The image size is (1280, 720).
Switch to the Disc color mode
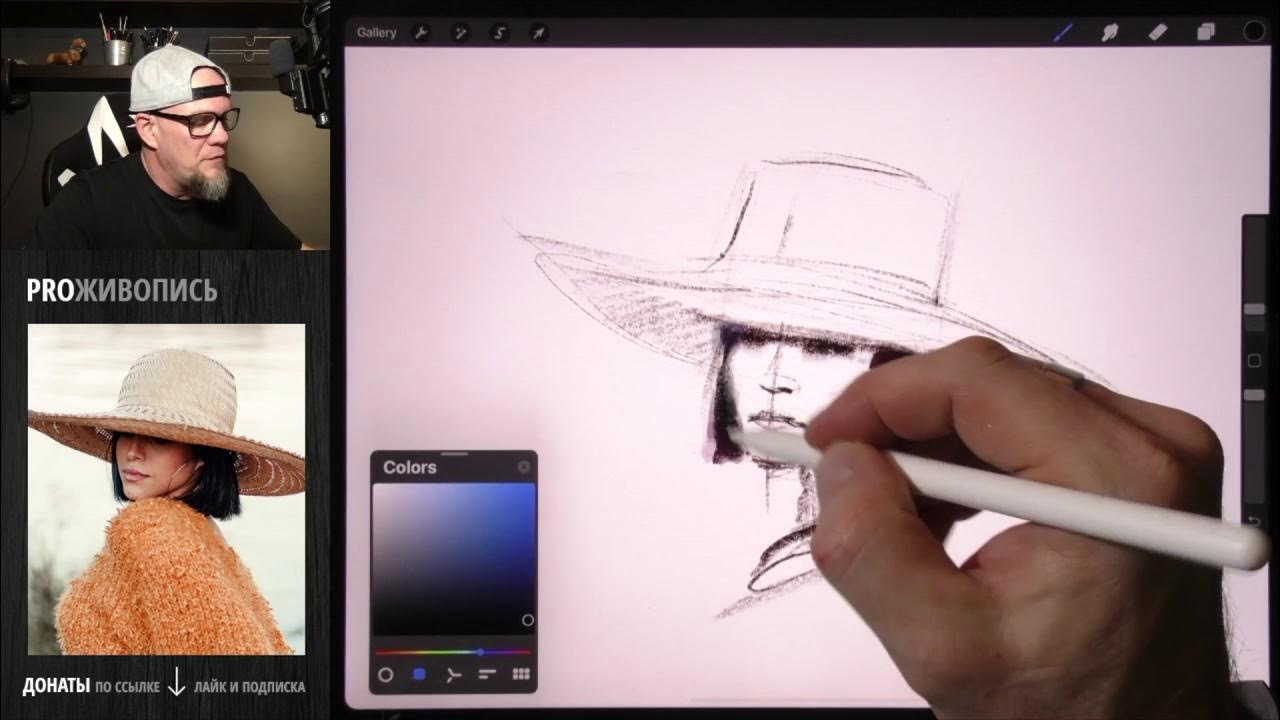point(385,675)
